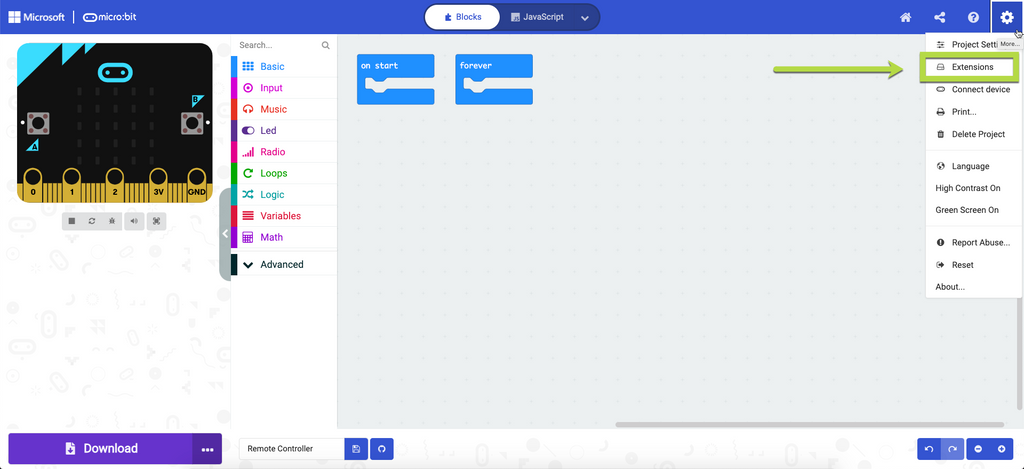Undo the last change

[x=929, y=449]
